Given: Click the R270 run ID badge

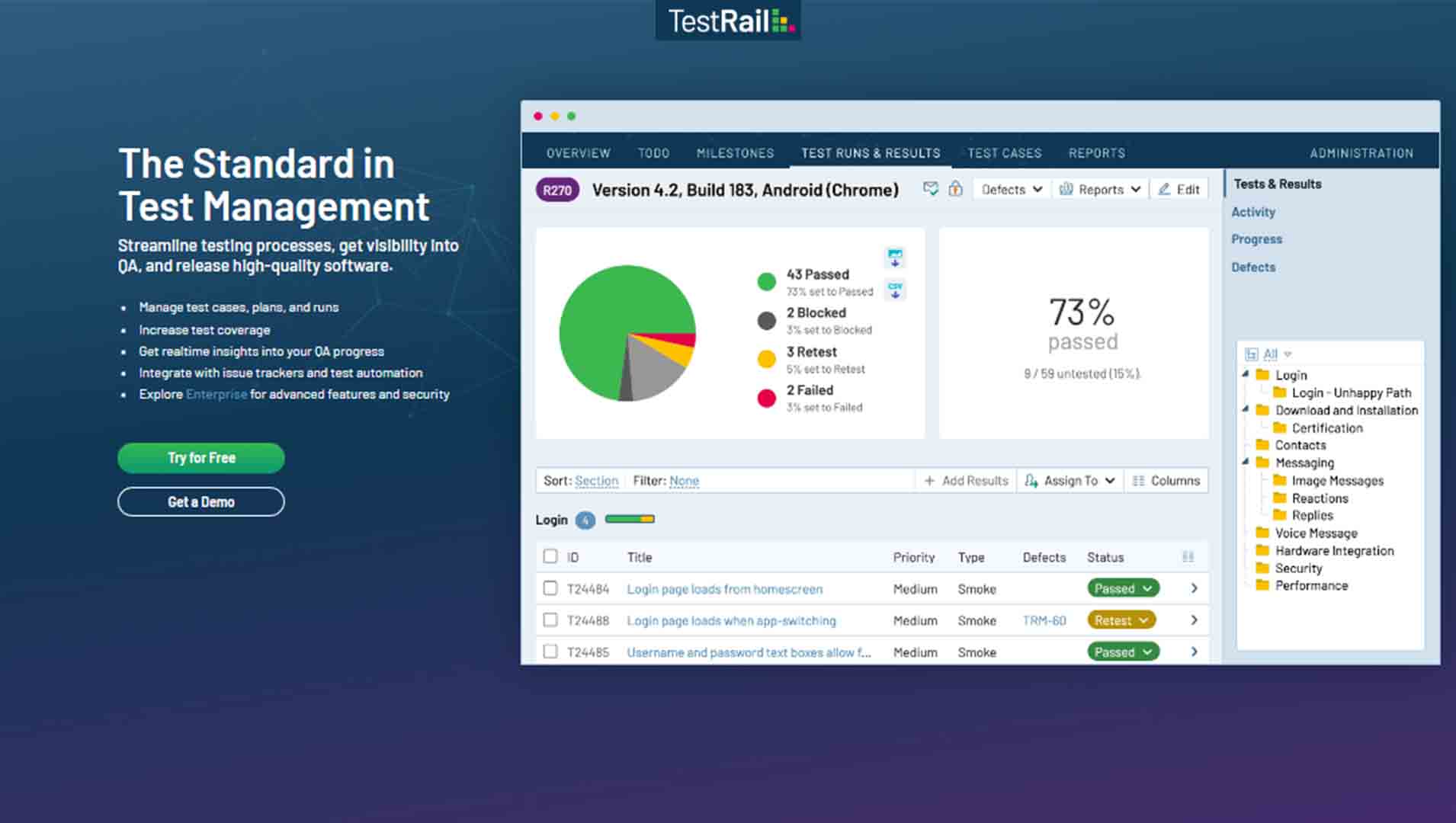Looking at the screenshot, I should click(x=557, y=191).
